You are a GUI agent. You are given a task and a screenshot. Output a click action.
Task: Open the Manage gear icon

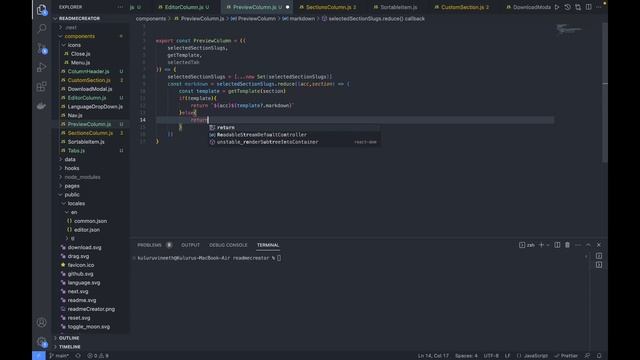click(42, 342)
